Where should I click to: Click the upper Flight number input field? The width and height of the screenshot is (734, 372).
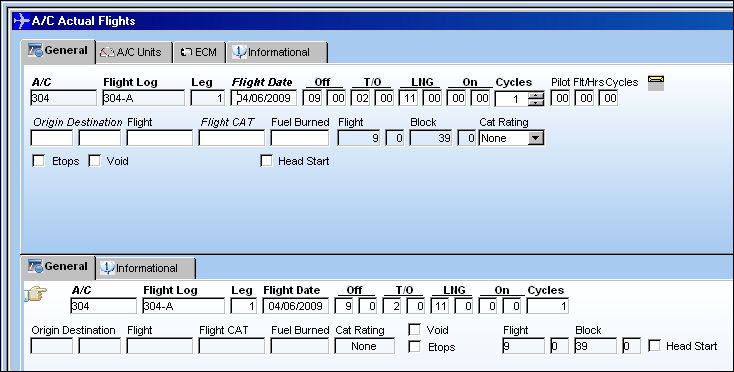pyautogui.click(x=160, y=138)
